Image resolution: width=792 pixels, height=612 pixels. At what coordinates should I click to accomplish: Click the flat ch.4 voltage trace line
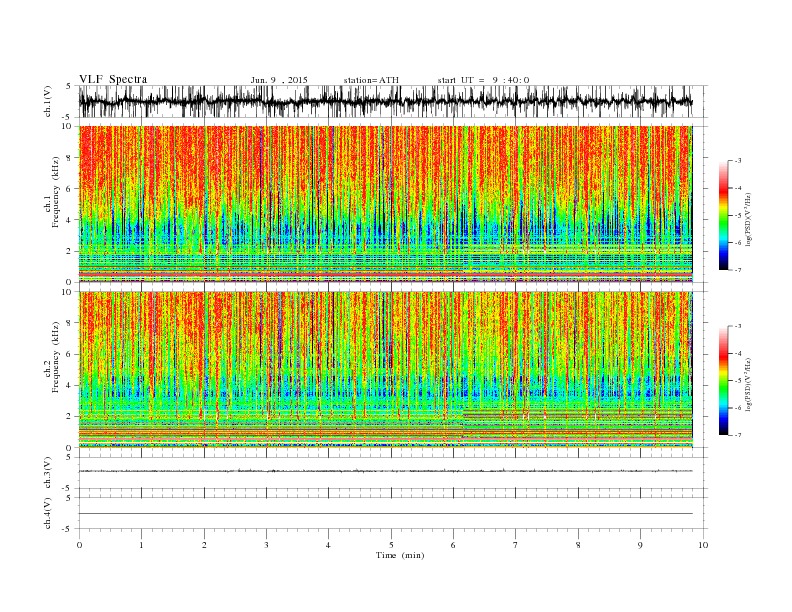coord(385,514)
